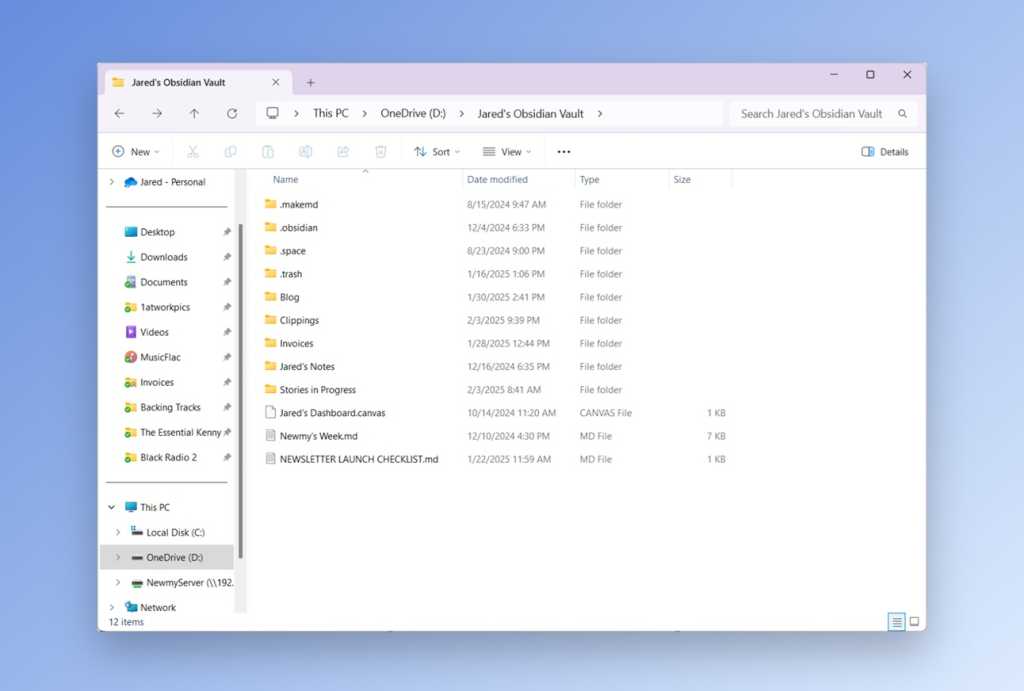Click the Refresh icon in the address bar
The width and height of the screenshot is (1024, 691).
[x=230, y=113]
